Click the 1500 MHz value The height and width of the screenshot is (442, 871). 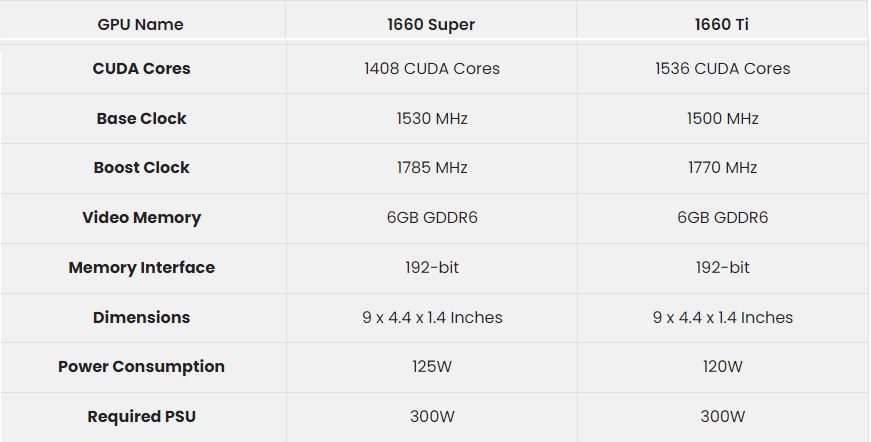pyautogui.click(x=722, y=118)
